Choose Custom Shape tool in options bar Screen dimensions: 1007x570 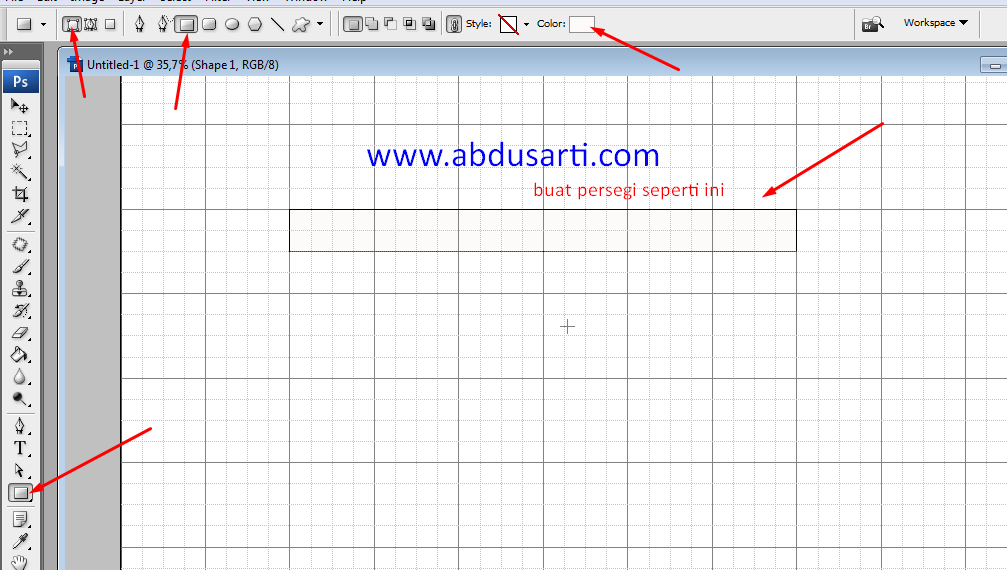point(301,24)
